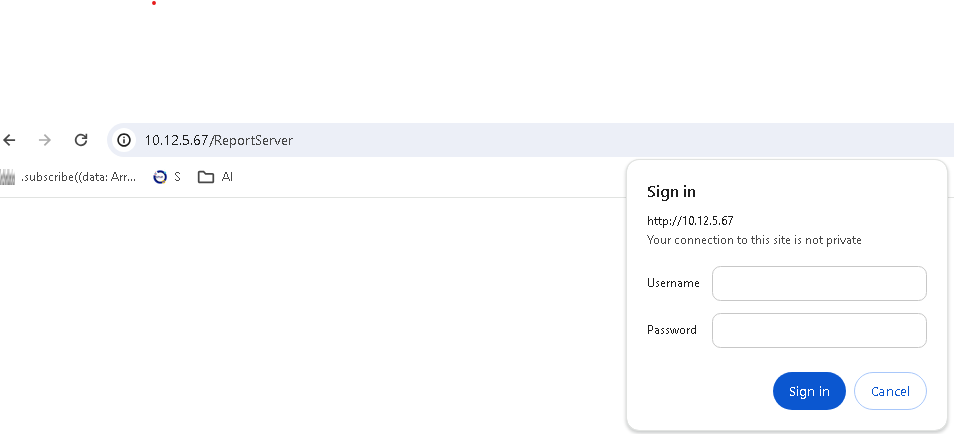Click the connection not private warning text

point(754,240)
